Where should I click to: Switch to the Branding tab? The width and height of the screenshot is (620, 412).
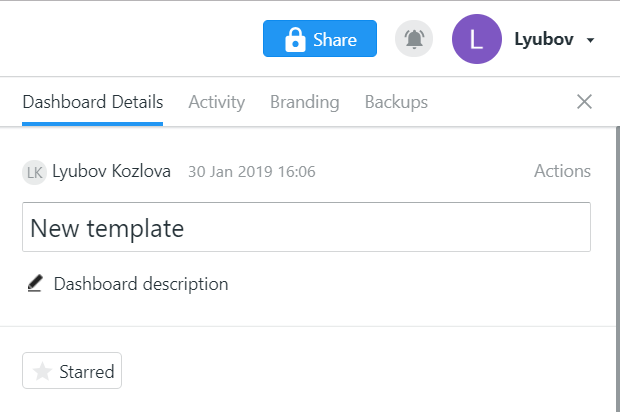point(304,102)
